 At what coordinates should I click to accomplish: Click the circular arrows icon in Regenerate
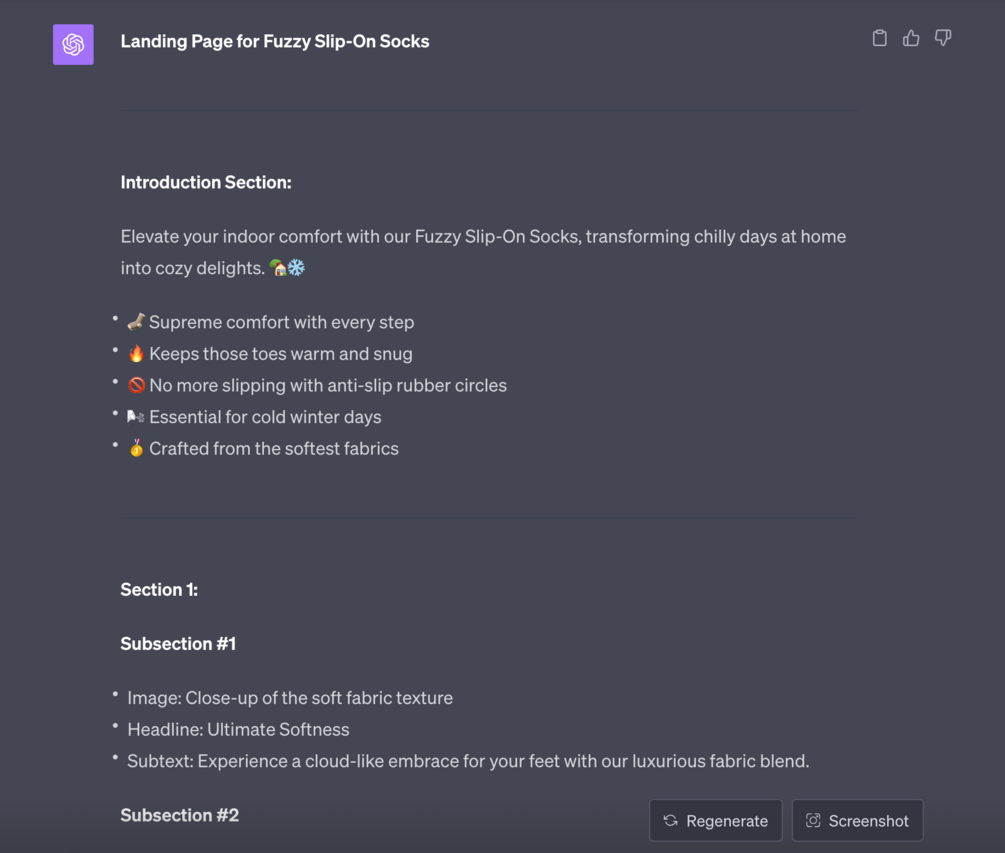tap(671, 821)
